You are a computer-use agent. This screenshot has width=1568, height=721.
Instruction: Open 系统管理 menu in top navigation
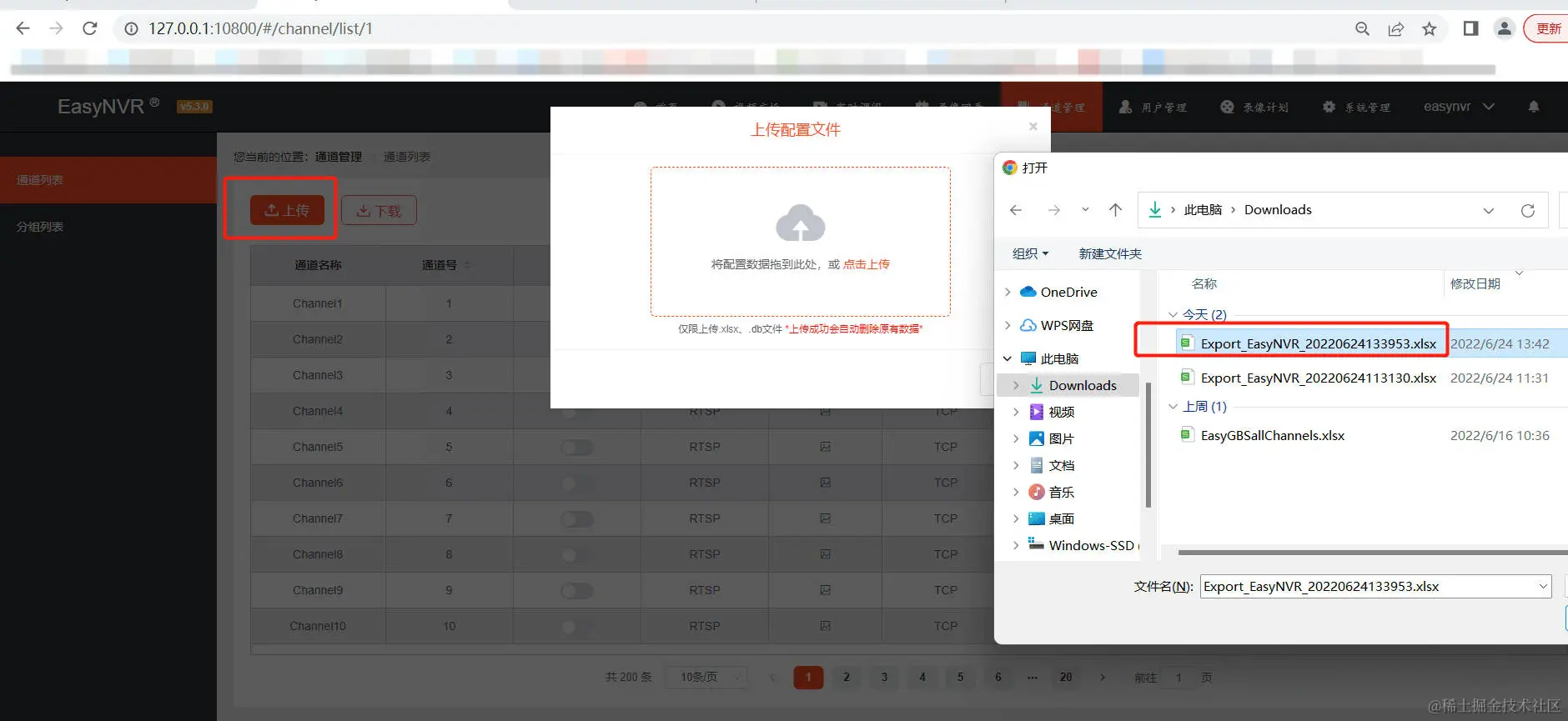click(x=1356, y=107)
